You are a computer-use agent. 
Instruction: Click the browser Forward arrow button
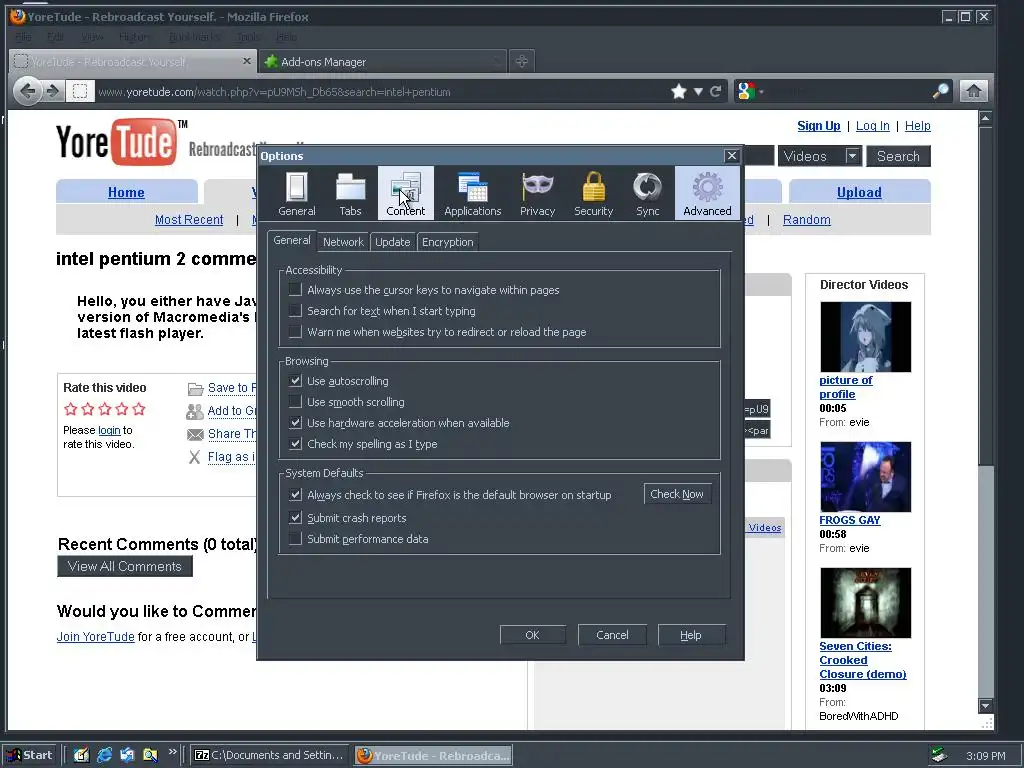53,91
